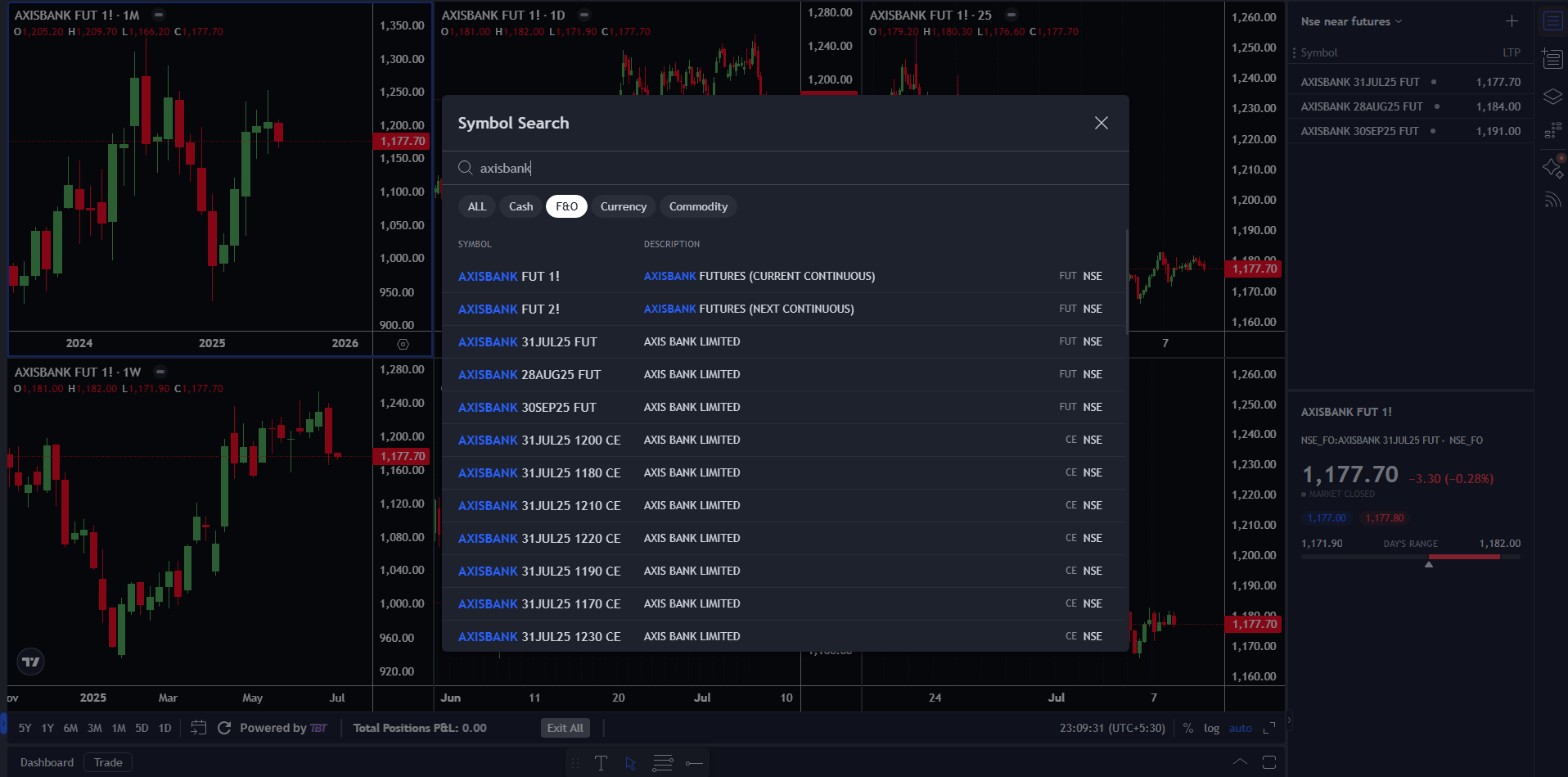
Task: Maximize the bottom panel with the frame icon
Action: pyautogui.click(x=1269, y=762)
